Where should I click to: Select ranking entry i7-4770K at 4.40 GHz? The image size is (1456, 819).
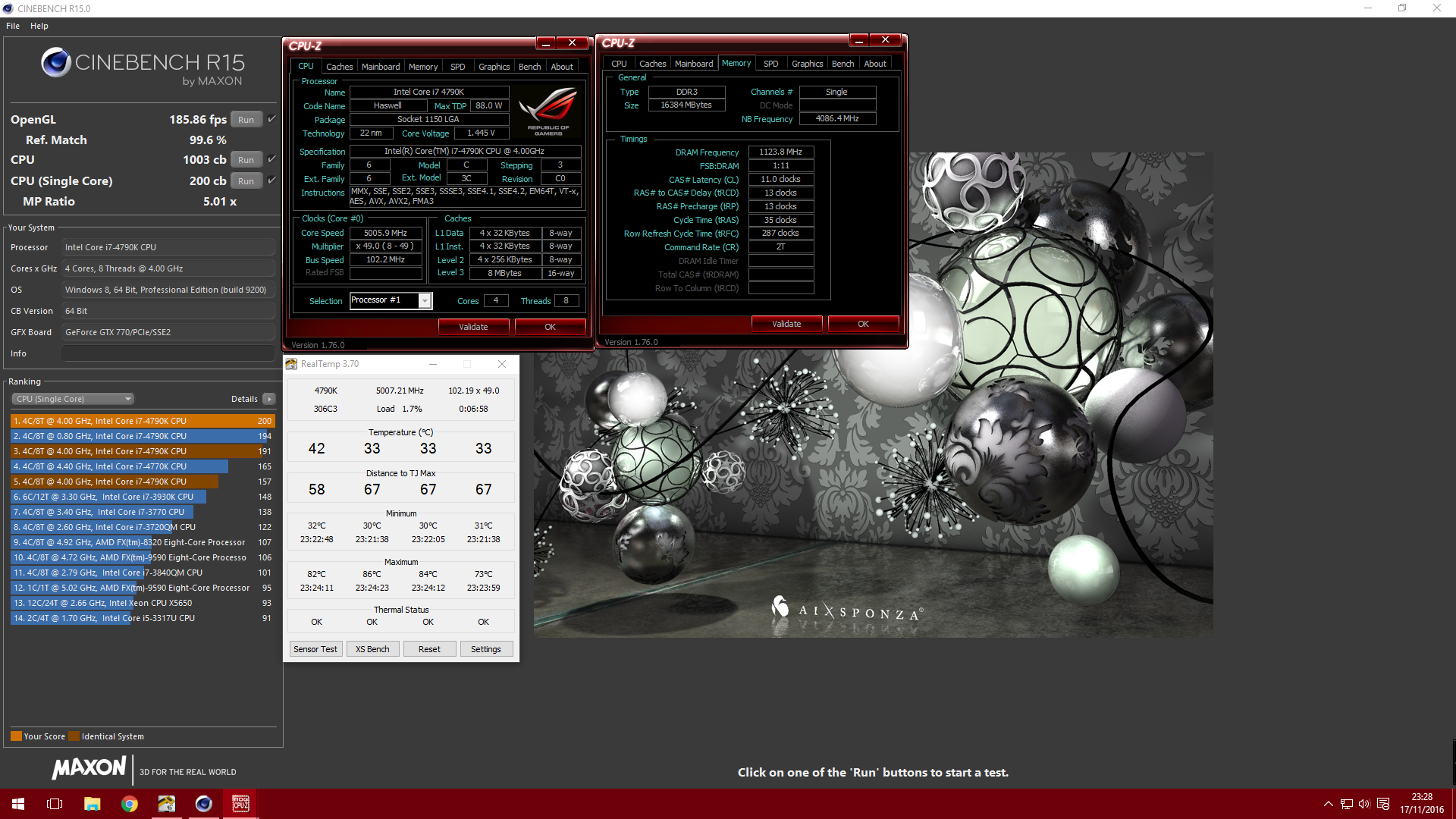(143, 466)
